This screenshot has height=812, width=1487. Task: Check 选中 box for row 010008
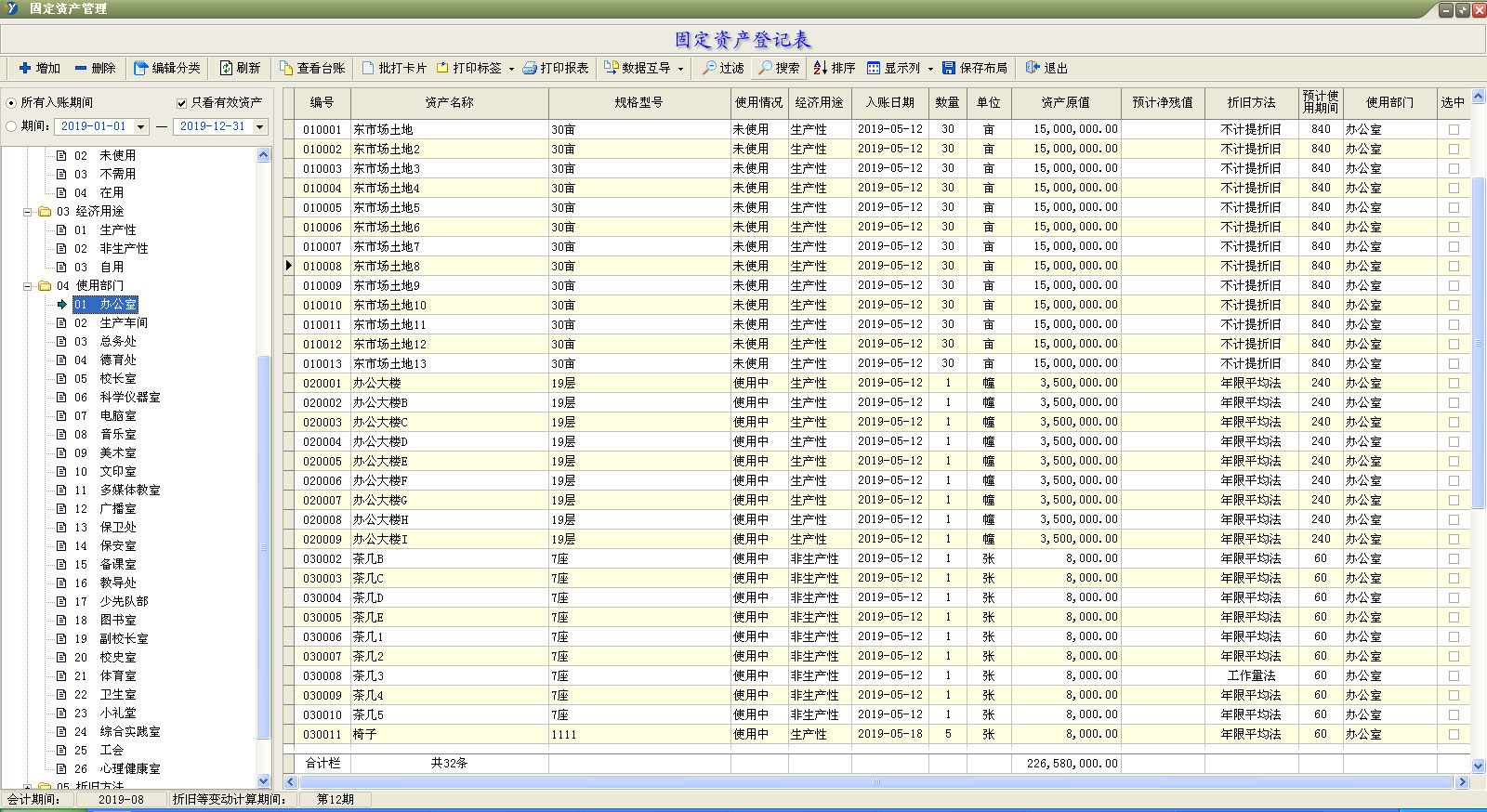click(1454, 266)
